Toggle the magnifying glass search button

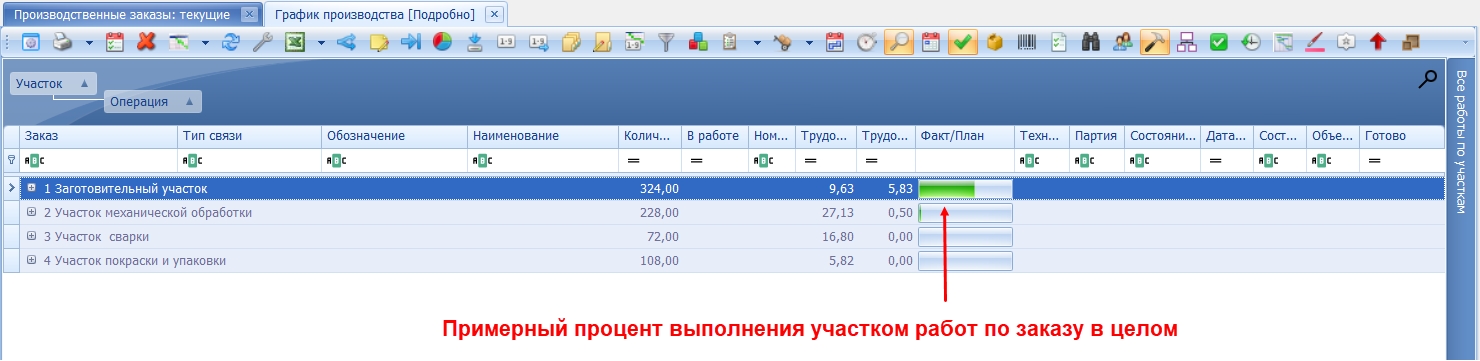point(898,42)
